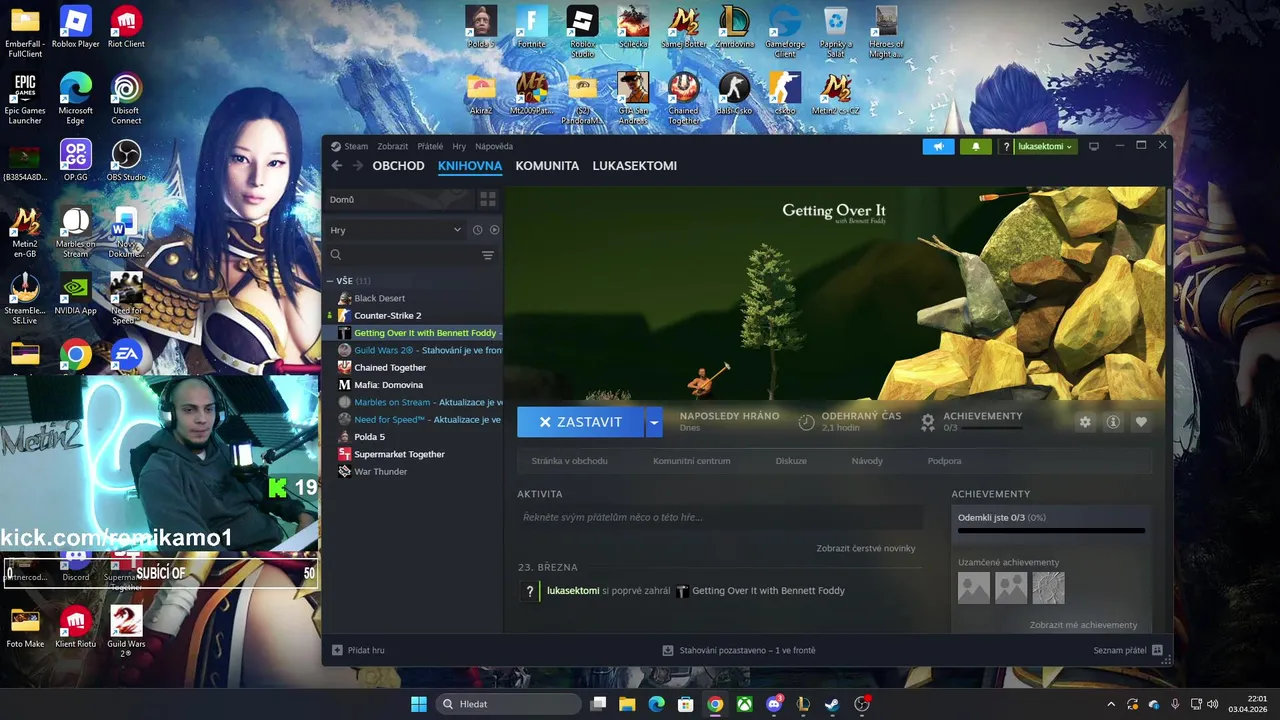Viewport: 1280px width, 720px height.
Task: Open Chrome from the Windows taskbar
Action: click(715, 704)
